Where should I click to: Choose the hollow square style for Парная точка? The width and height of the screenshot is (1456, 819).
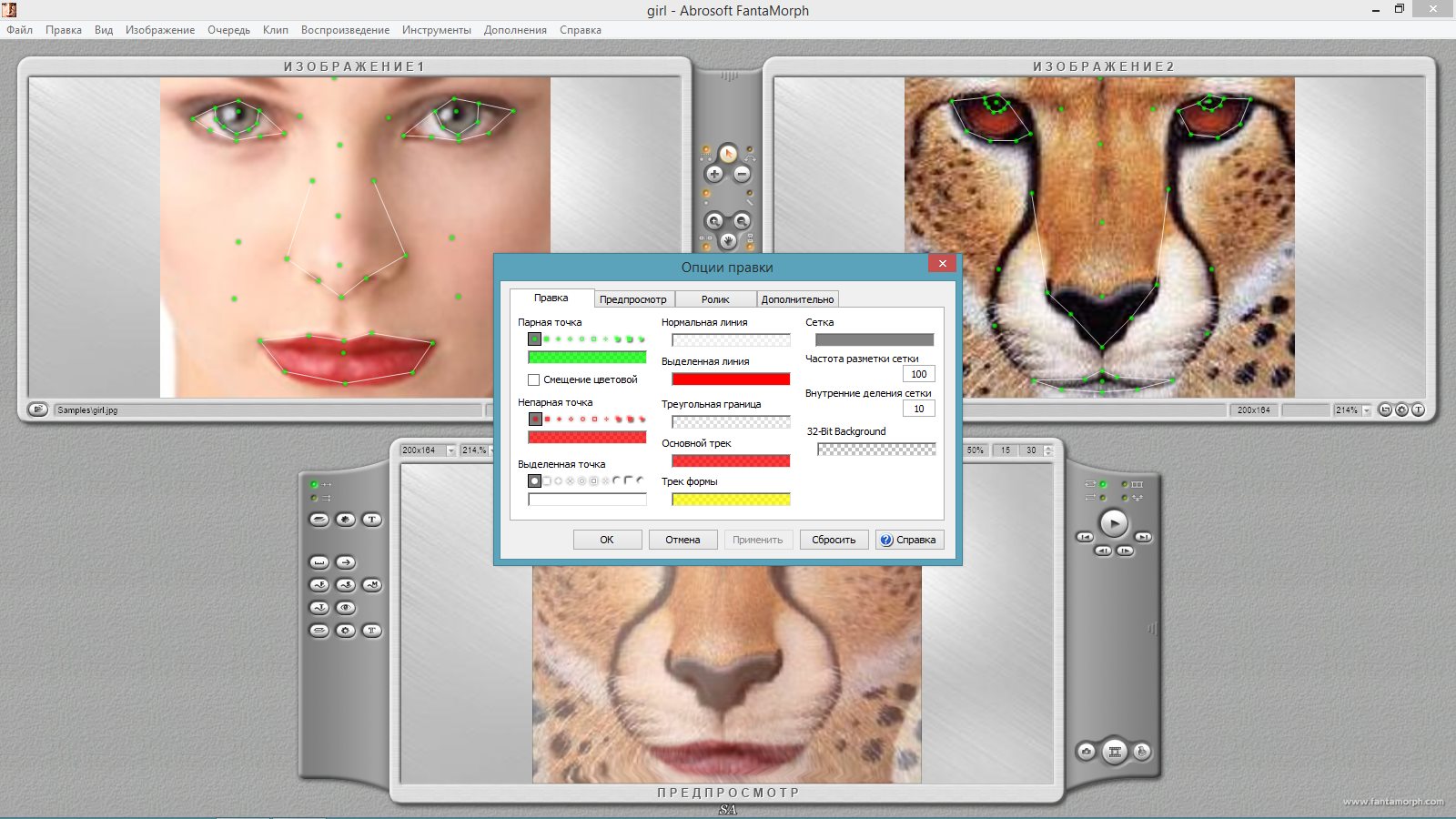[593, 339]
